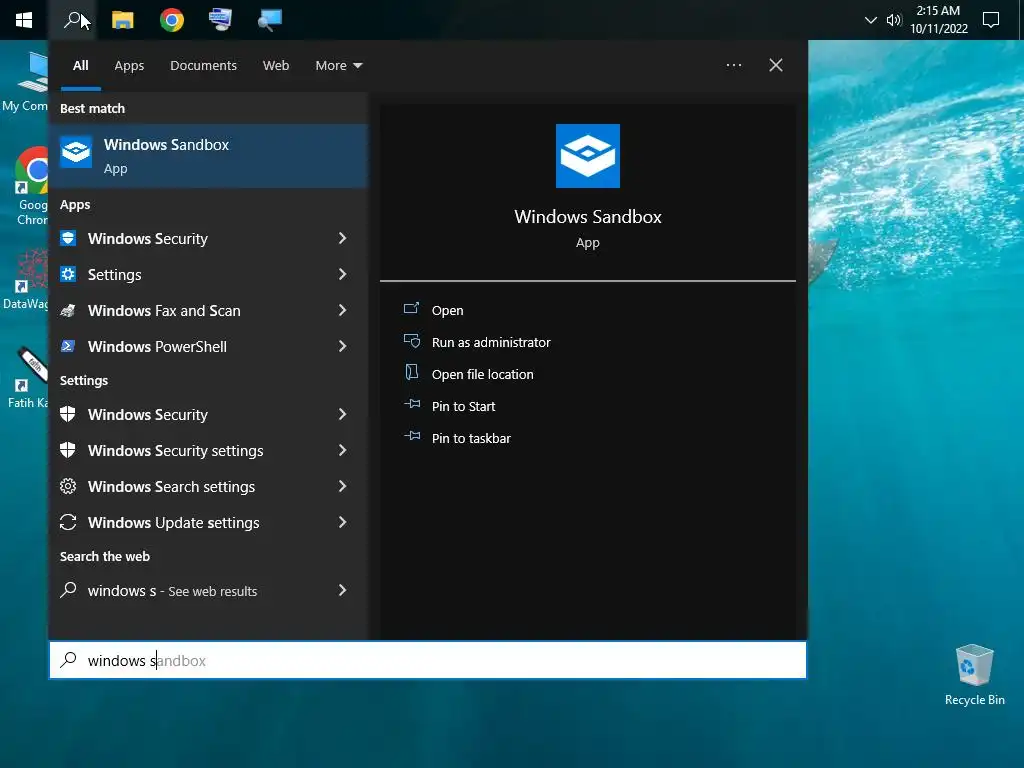Click gear icon for Windows Search settings
The height and width of the screenshot is (768, 1024).
coord(68,486)
